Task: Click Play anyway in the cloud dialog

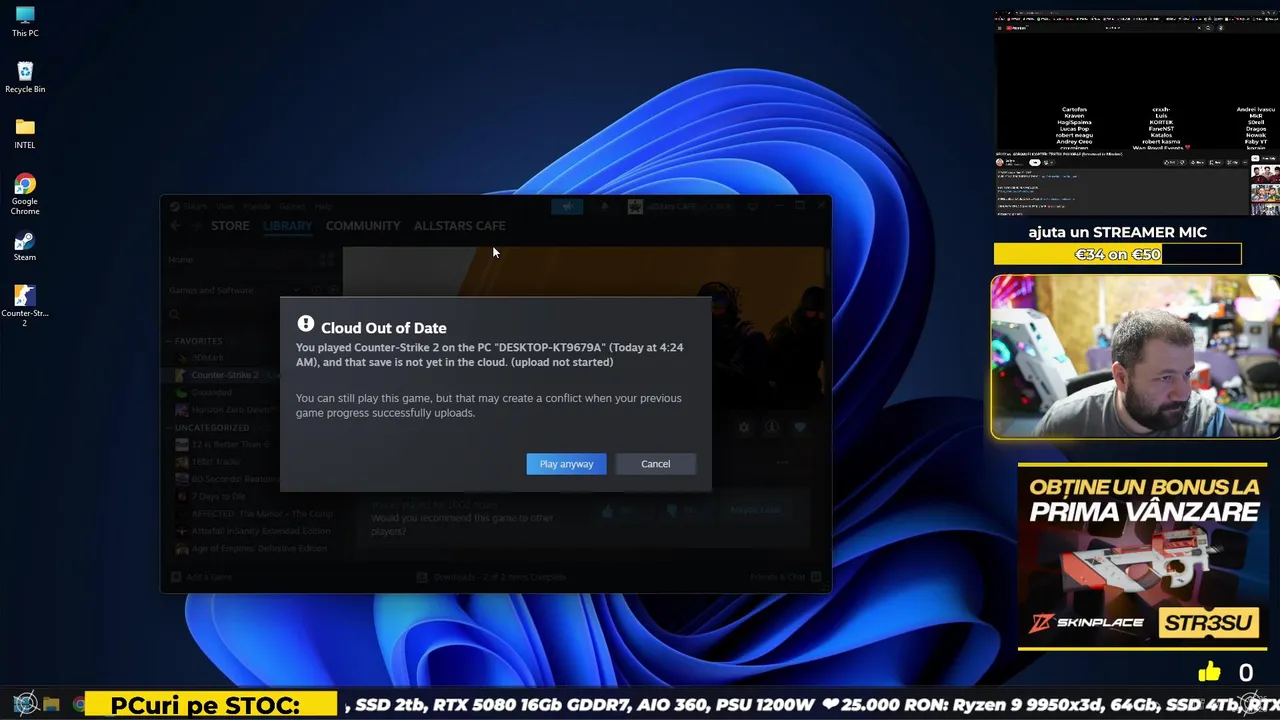Action: tap(566, 464)
